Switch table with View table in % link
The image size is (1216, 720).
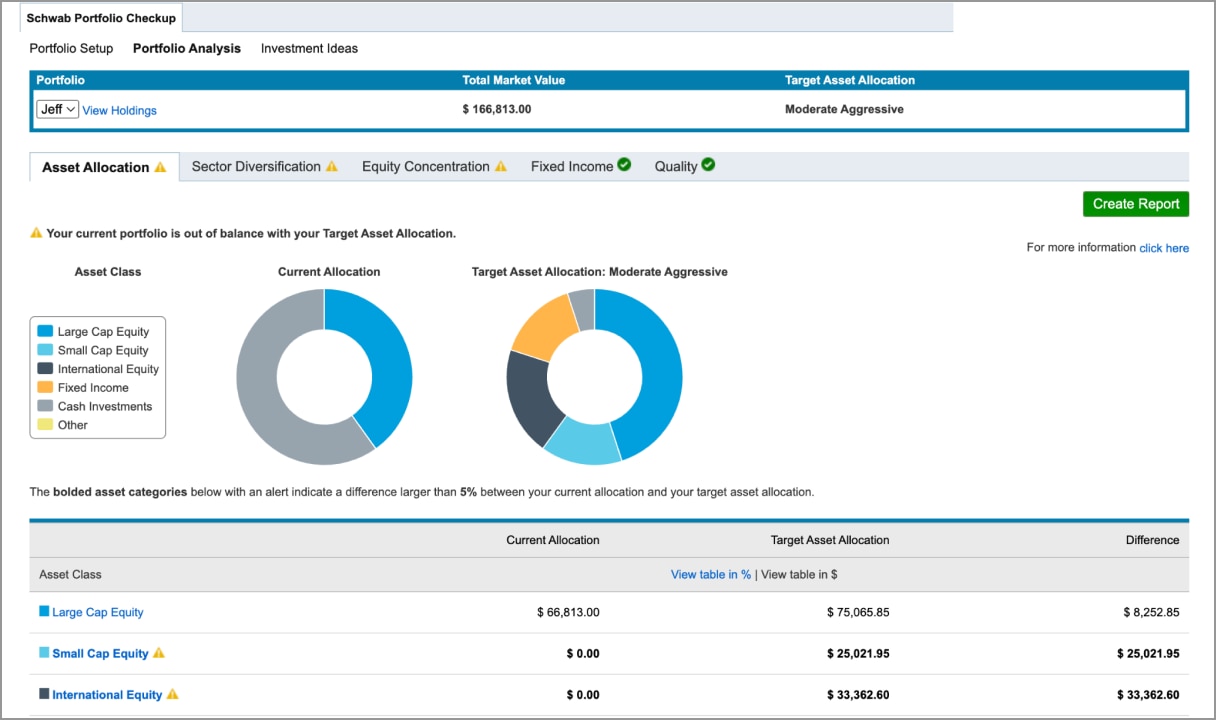pyautogui.click(x=710, y=574)
